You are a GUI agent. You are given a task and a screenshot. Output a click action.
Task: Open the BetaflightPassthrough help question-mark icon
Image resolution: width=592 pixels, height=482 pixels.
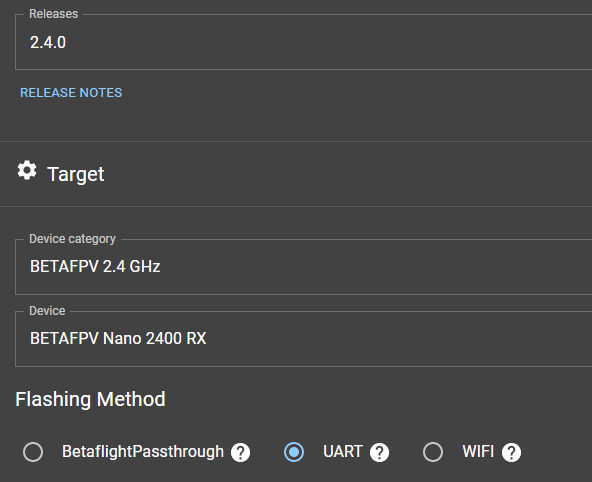point(240,452)
